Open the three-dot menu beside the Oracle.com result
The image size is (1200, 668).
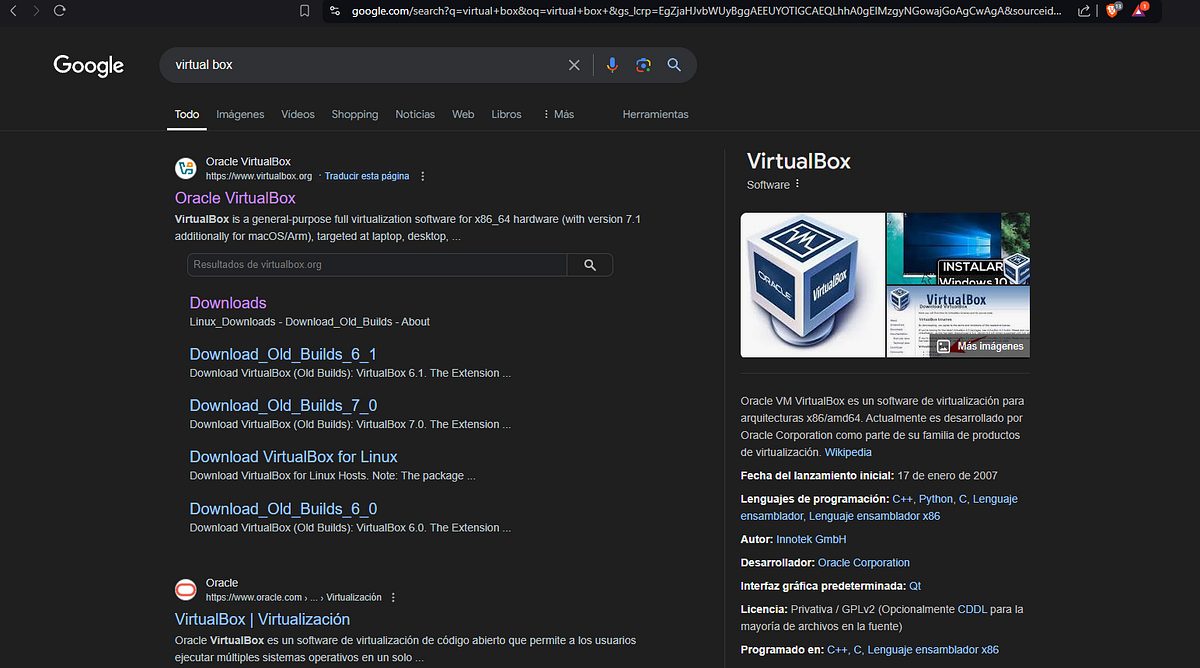pos(392,596)
